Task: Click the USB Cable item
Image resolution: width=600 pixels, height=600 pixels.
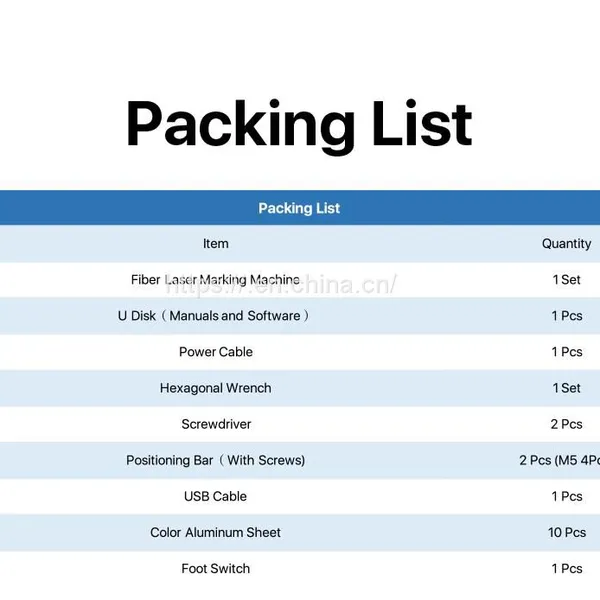Action: [215, 496]
